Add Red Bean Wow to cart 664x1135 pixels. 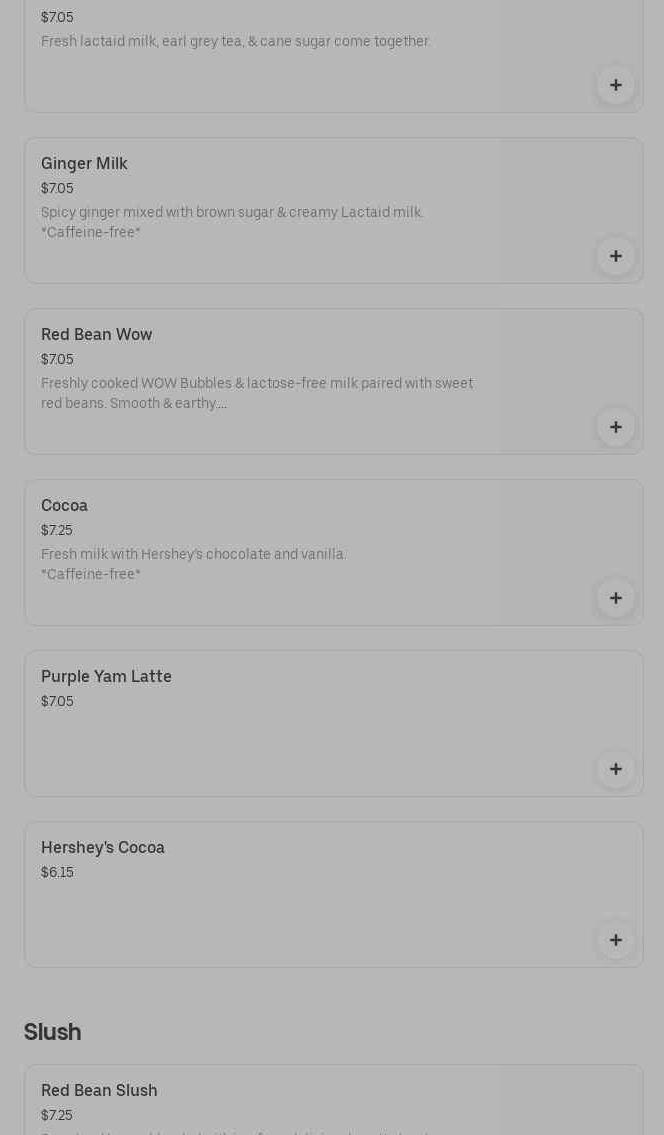(615, 427)
